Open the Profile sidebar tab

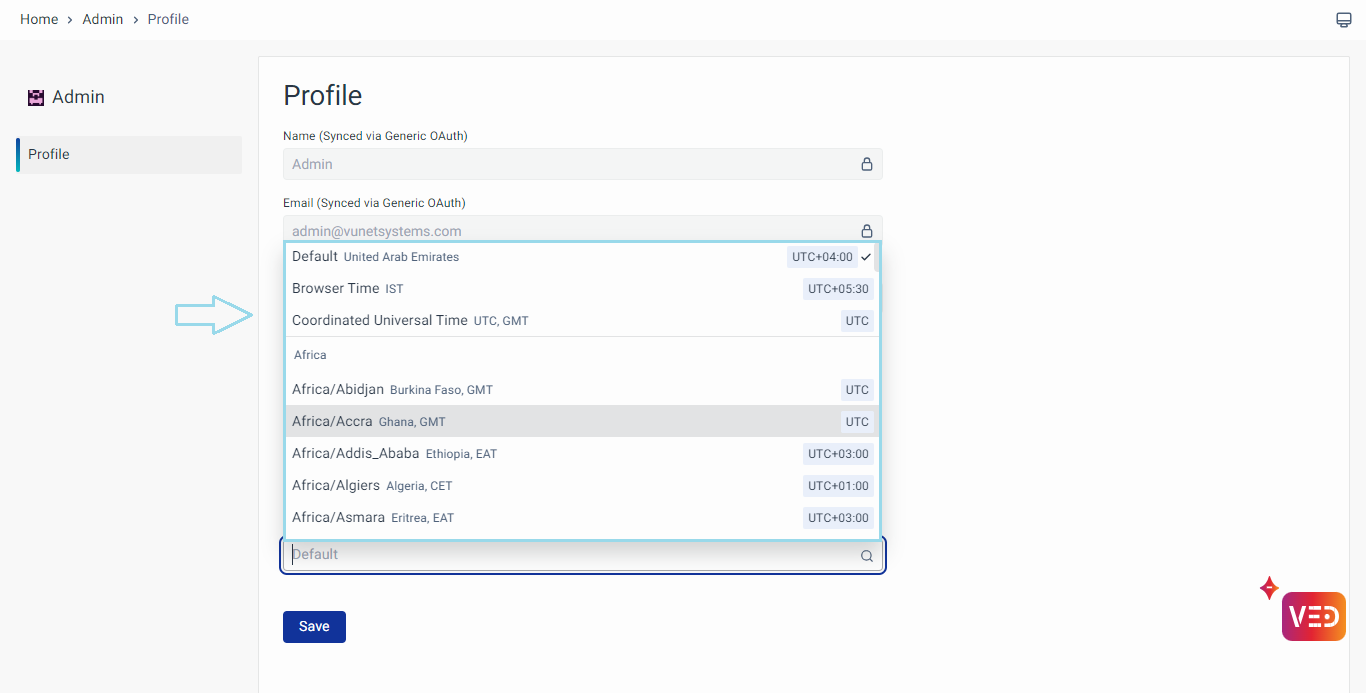[129, 155]
